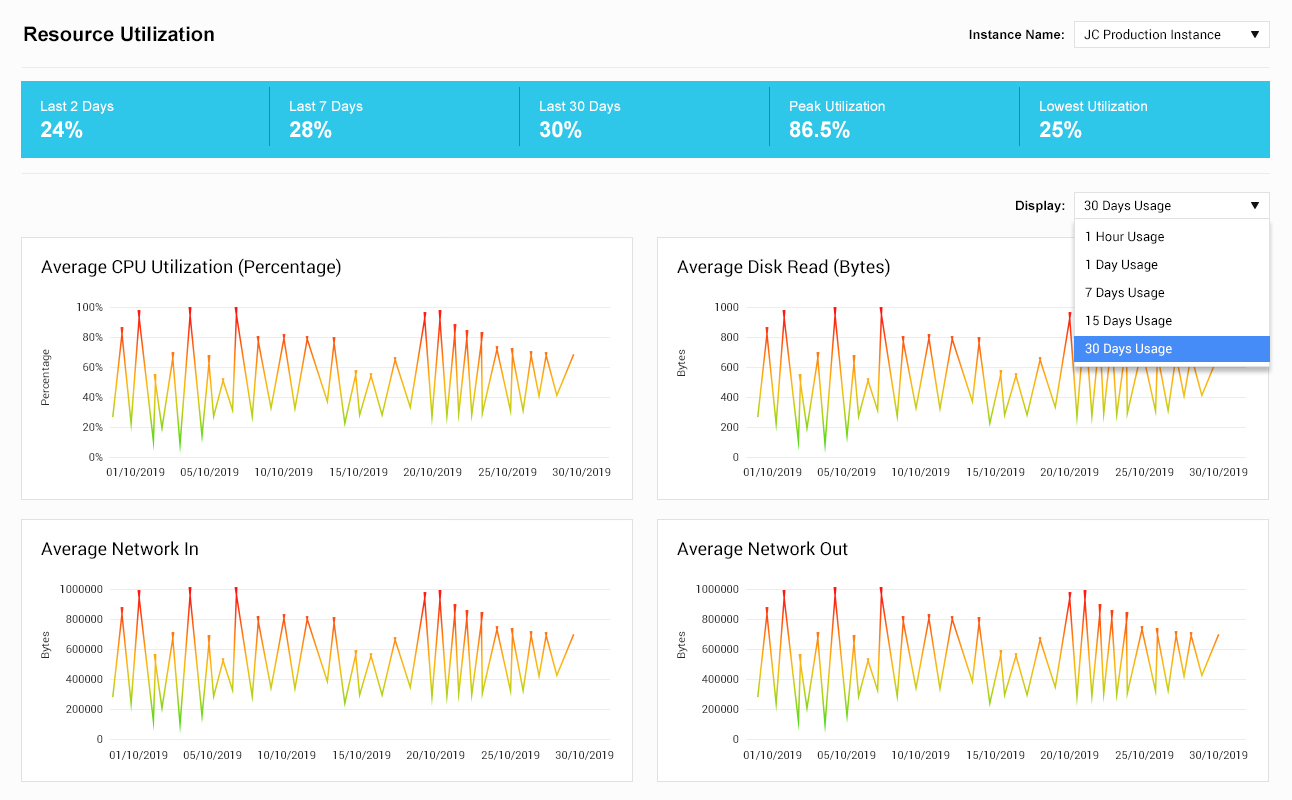Click the Display dropdown showing 30 Days Usage
This screenshot has width=1292, height=800.
pyautogui.click(x=1171, y=205)
